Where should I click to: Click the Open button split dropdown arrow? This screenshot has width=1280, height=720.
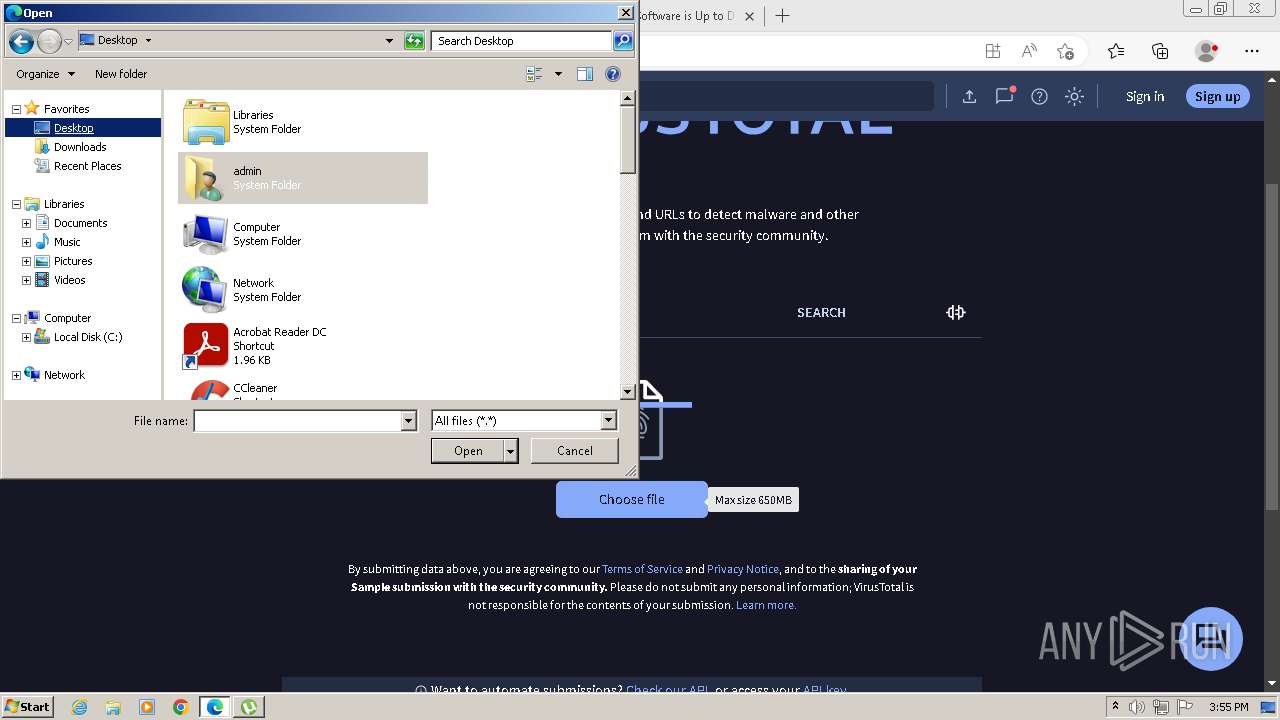click(x=511, y=451)
